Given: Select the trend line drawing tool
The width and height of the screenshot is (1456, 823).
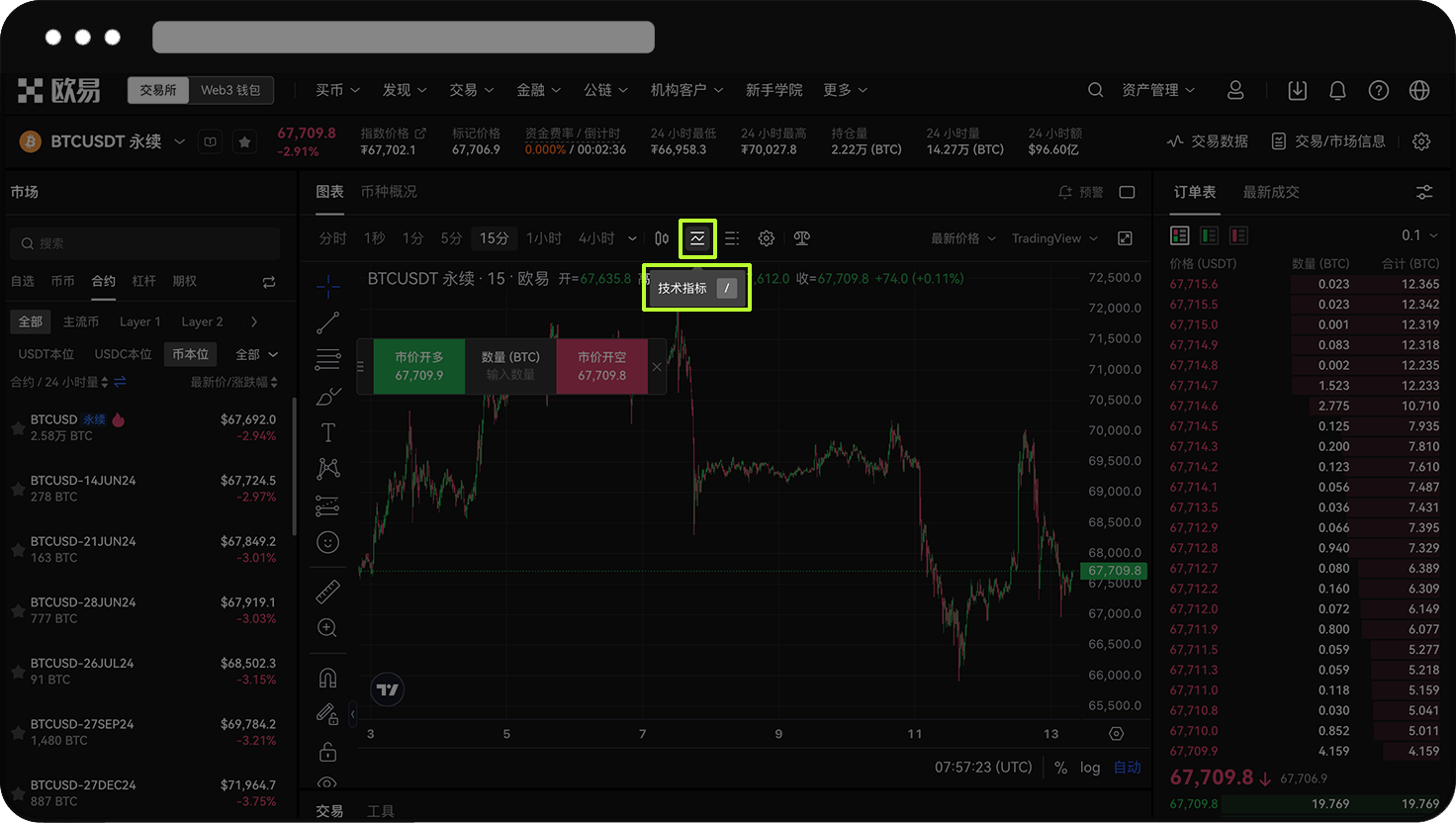Looking at the screenshot, I should pos(328,322).
